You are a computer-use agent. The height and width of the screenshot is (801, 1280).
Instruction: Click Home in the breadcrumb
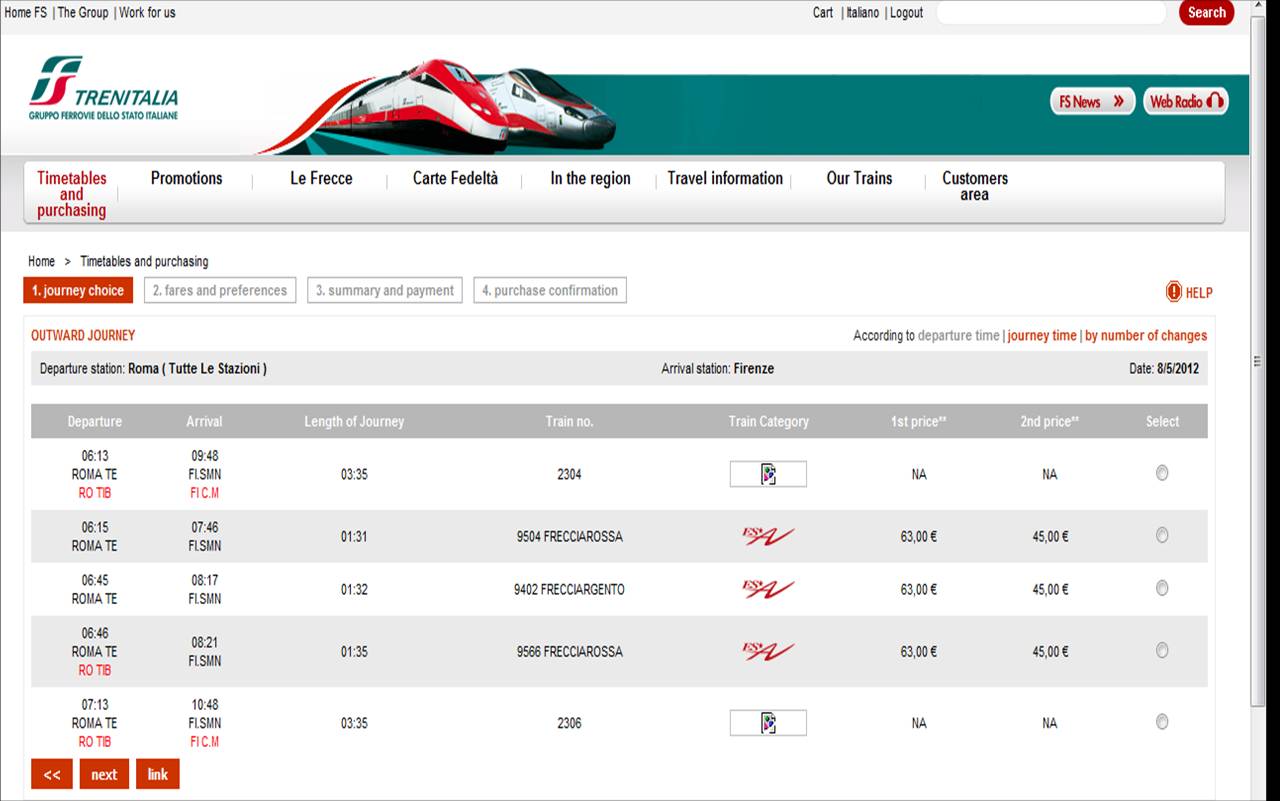pos(41,261)
